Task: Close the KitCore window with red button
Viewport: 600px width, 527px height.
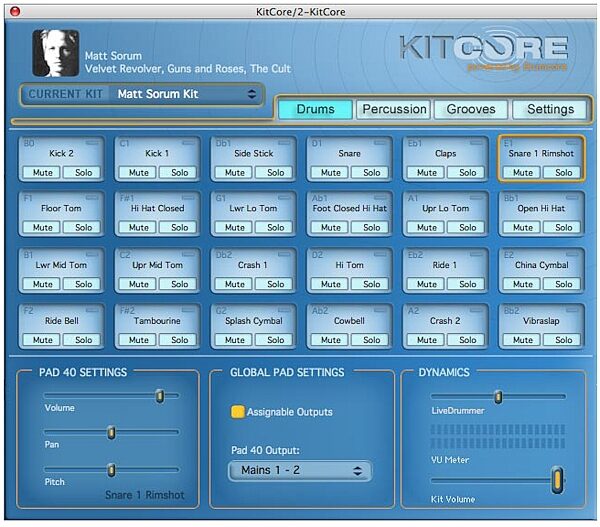Action: point(15,11)
